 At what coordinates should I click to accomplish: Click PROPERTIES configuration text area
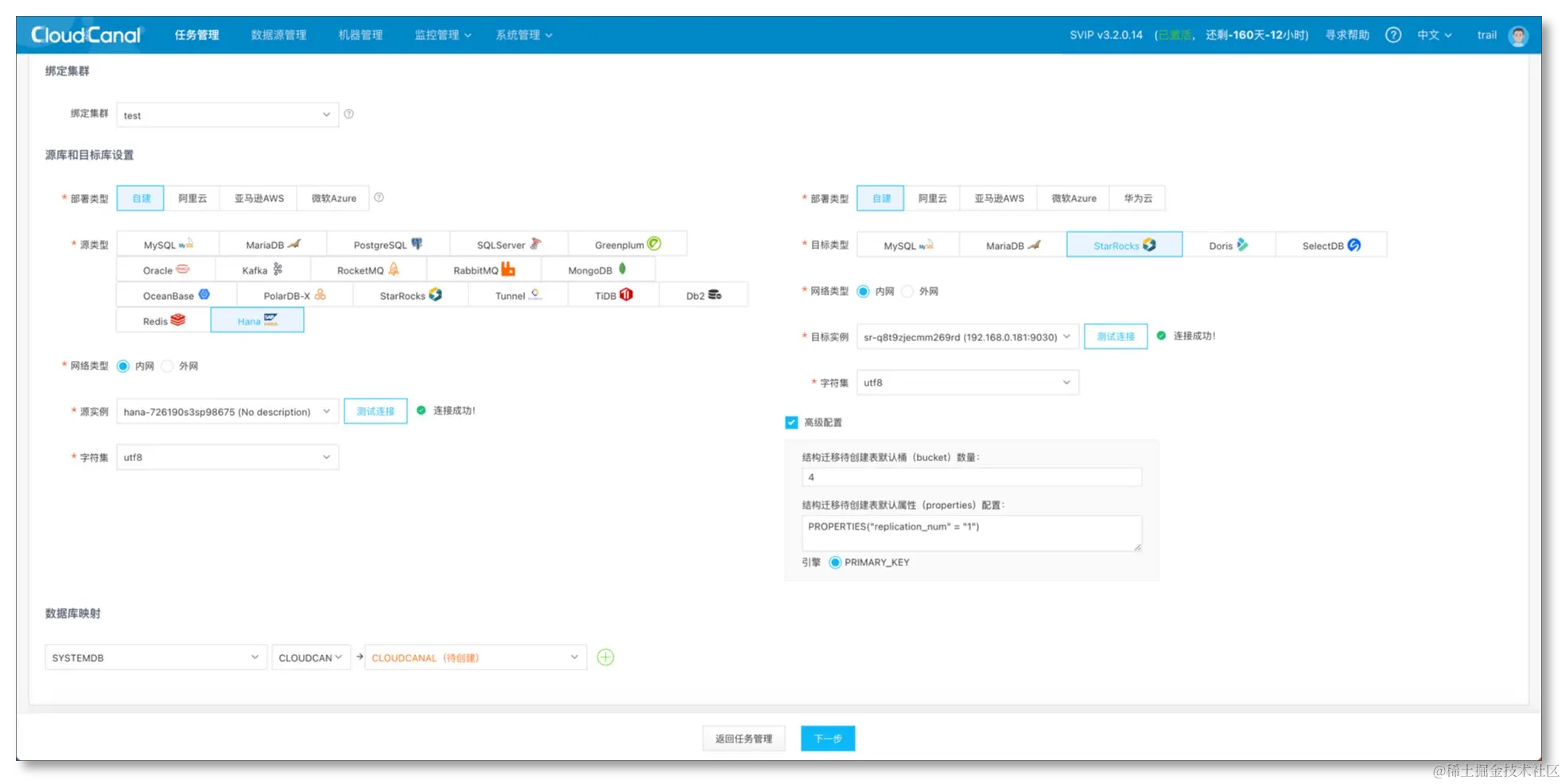pyautogui.click(x=972, y=534)
